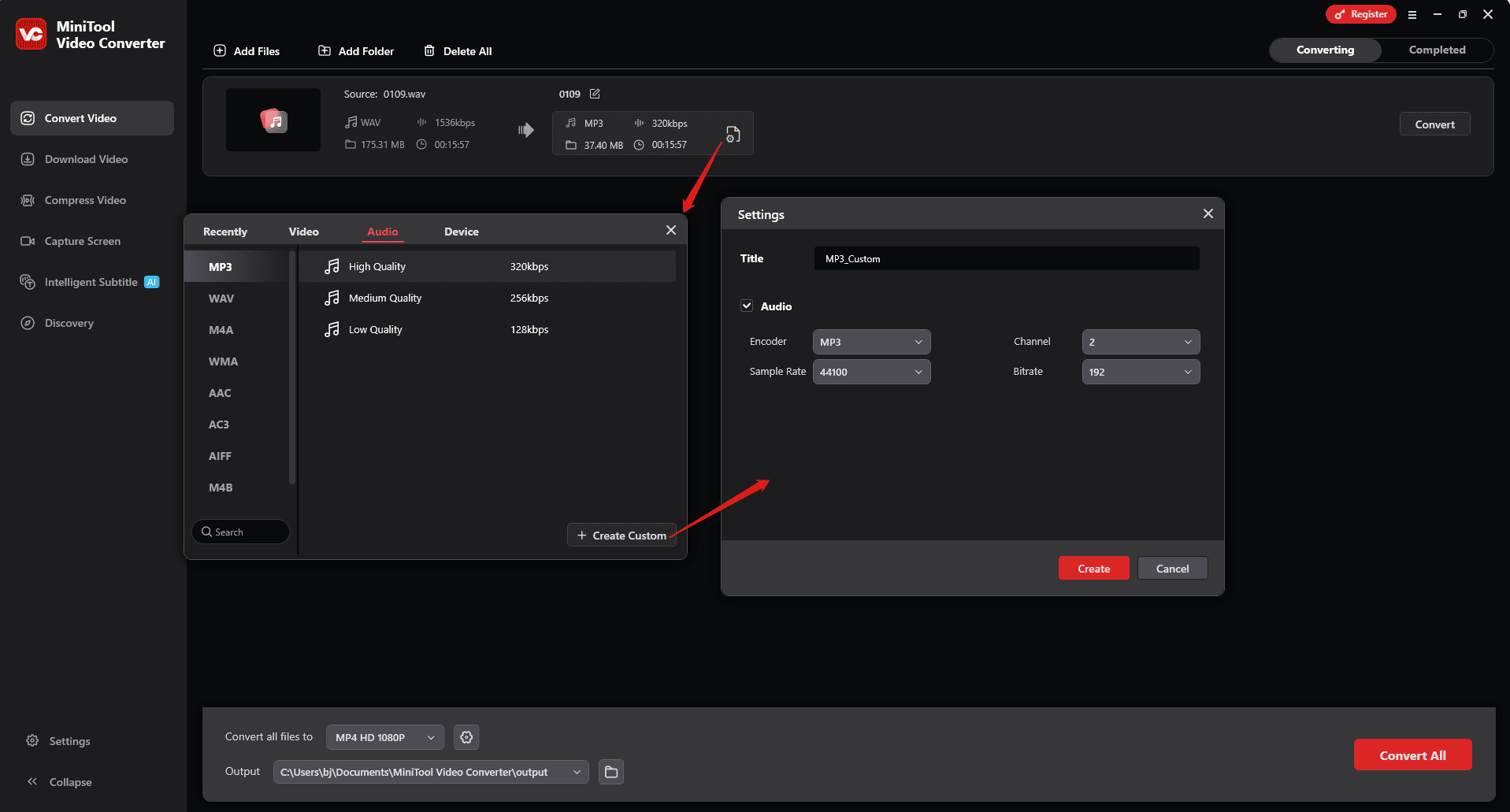Uncheck the Audio checkbox in Settings

pos(746,306)
